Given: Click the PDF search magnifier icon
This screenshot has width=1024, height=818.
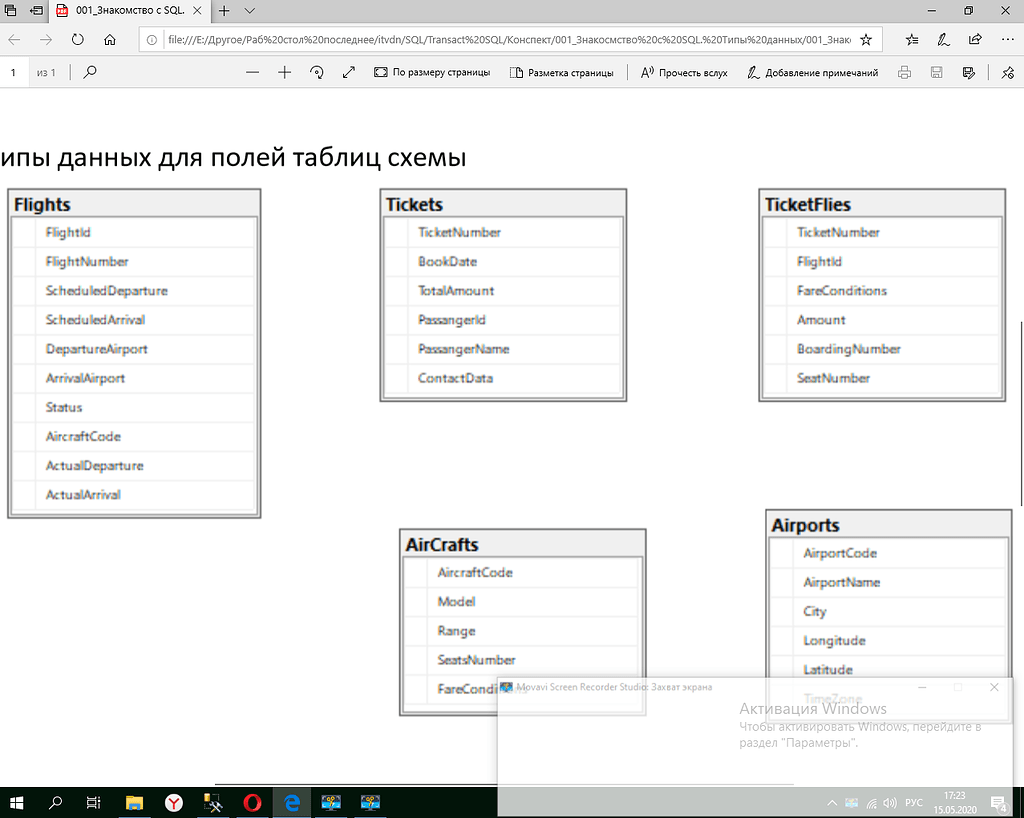Looking at the screenshot, I should click(x=91, y=73).
